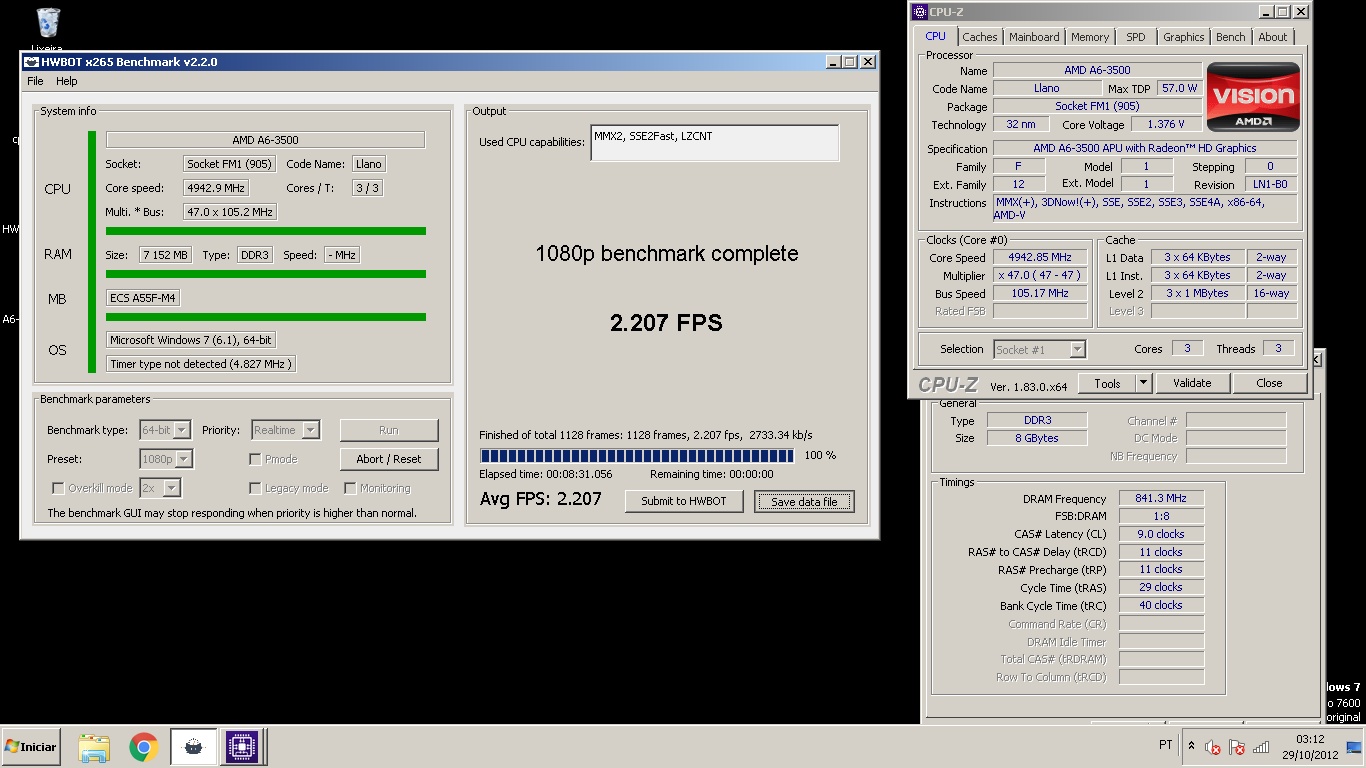Click the RAM size 7 152 MB field

tap(166, 255)
